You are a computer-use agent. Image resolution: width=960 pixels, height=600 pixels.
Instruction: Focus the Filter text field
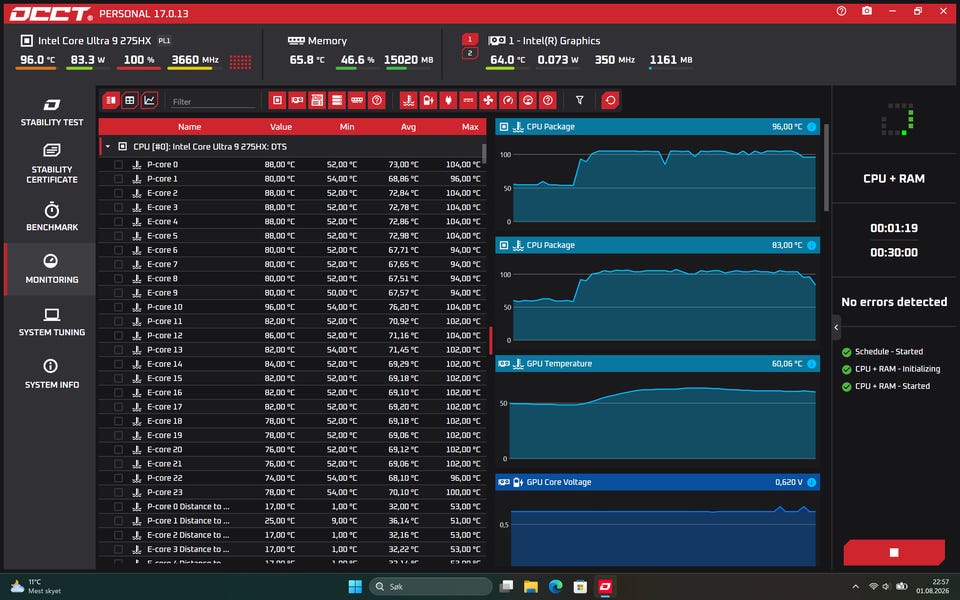[x=213, y=102]
